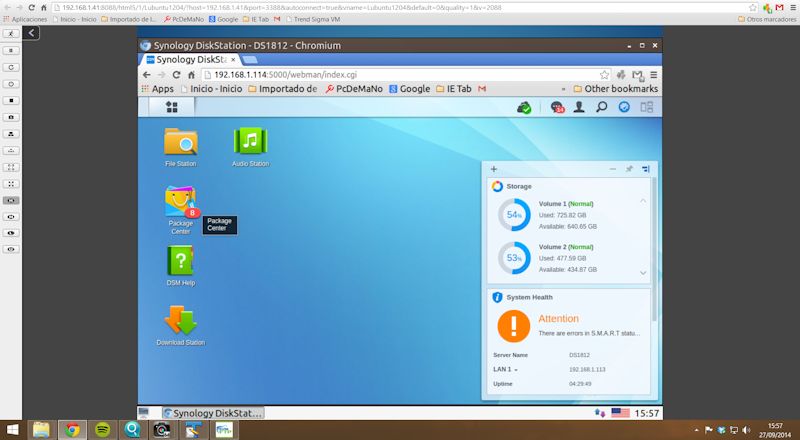Image resolution: width=800 pixels, height=440 pixels.
Task: Click the orange Attention warning icon
Action: pos(514,326)
